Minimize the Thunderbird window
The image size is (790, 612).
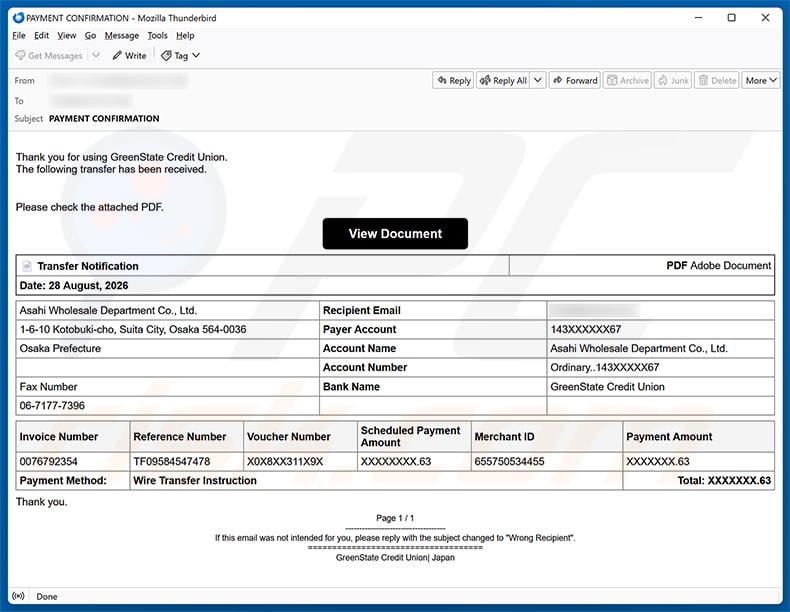[x=698, y=18]
